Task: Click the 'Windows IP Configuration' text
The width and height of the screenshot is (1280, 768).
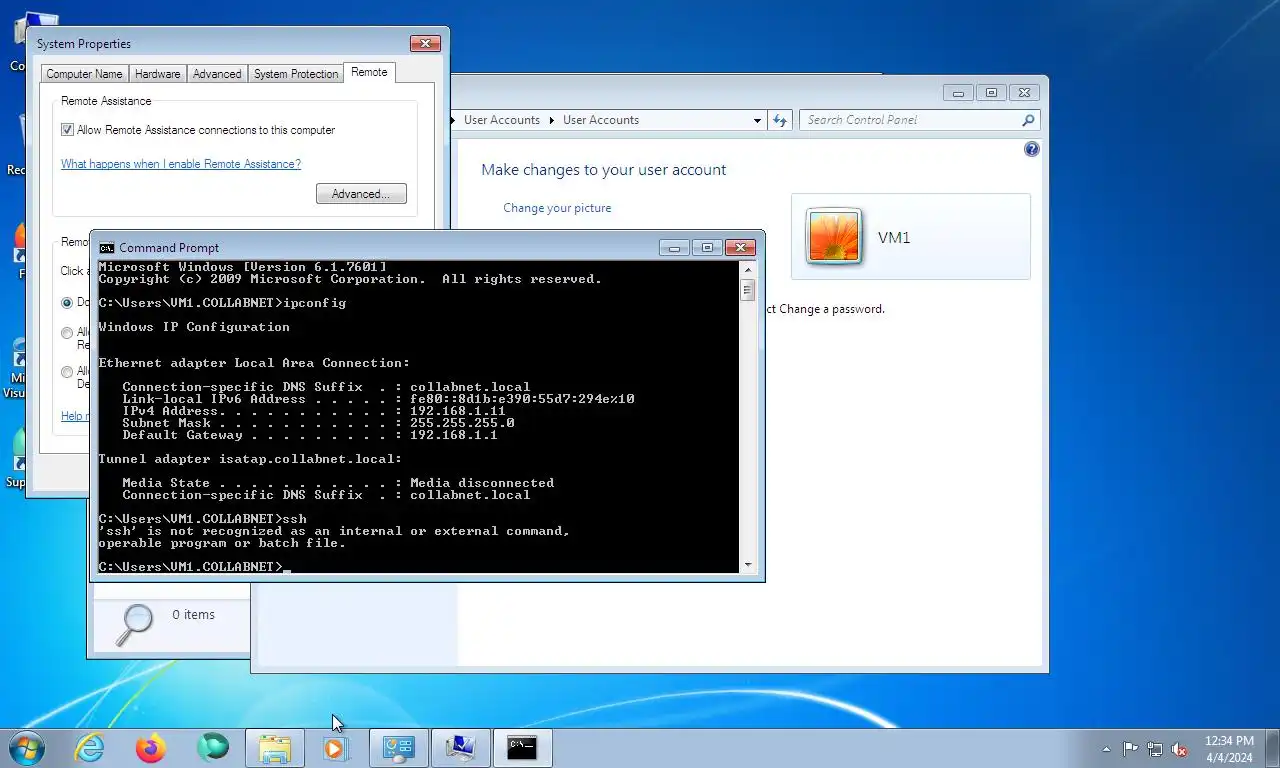Action: pyautogui.click(x=194, y=327)
